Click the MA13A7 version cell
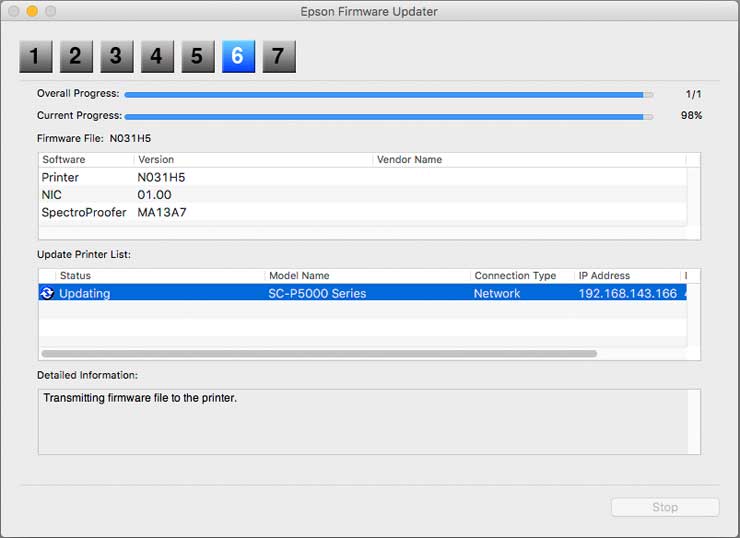 click(x=162, y=212)
